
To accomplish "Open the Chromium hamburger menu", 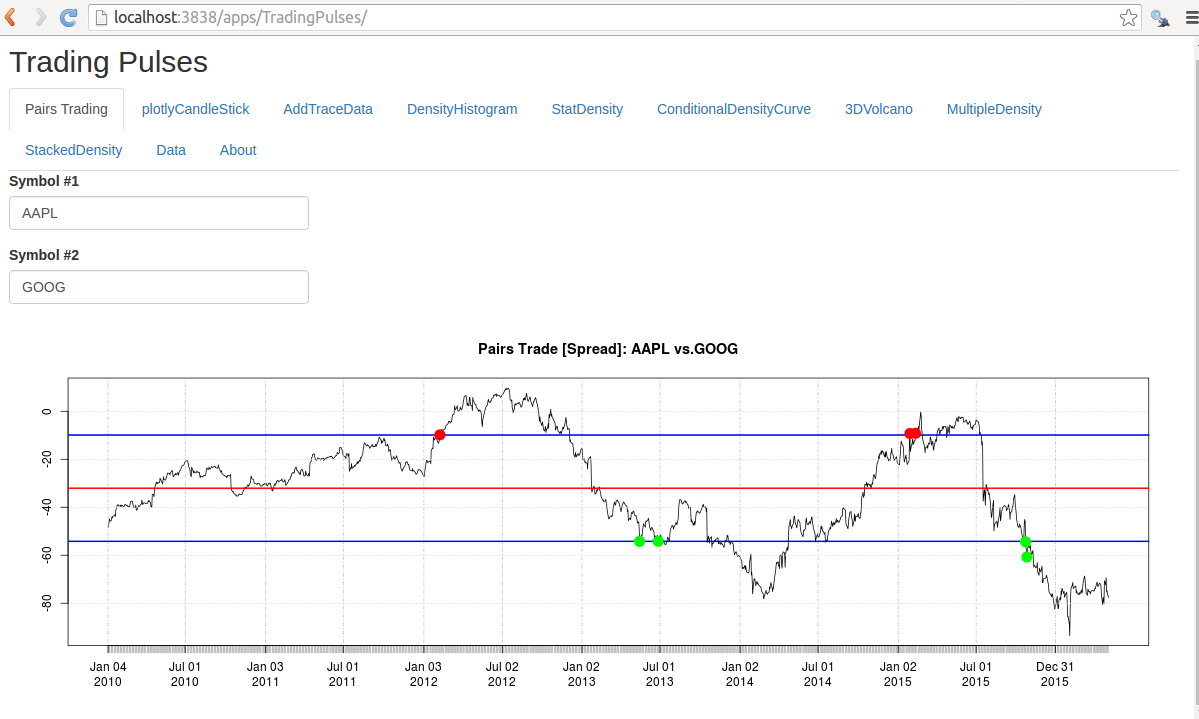I will pos(1188,17).
